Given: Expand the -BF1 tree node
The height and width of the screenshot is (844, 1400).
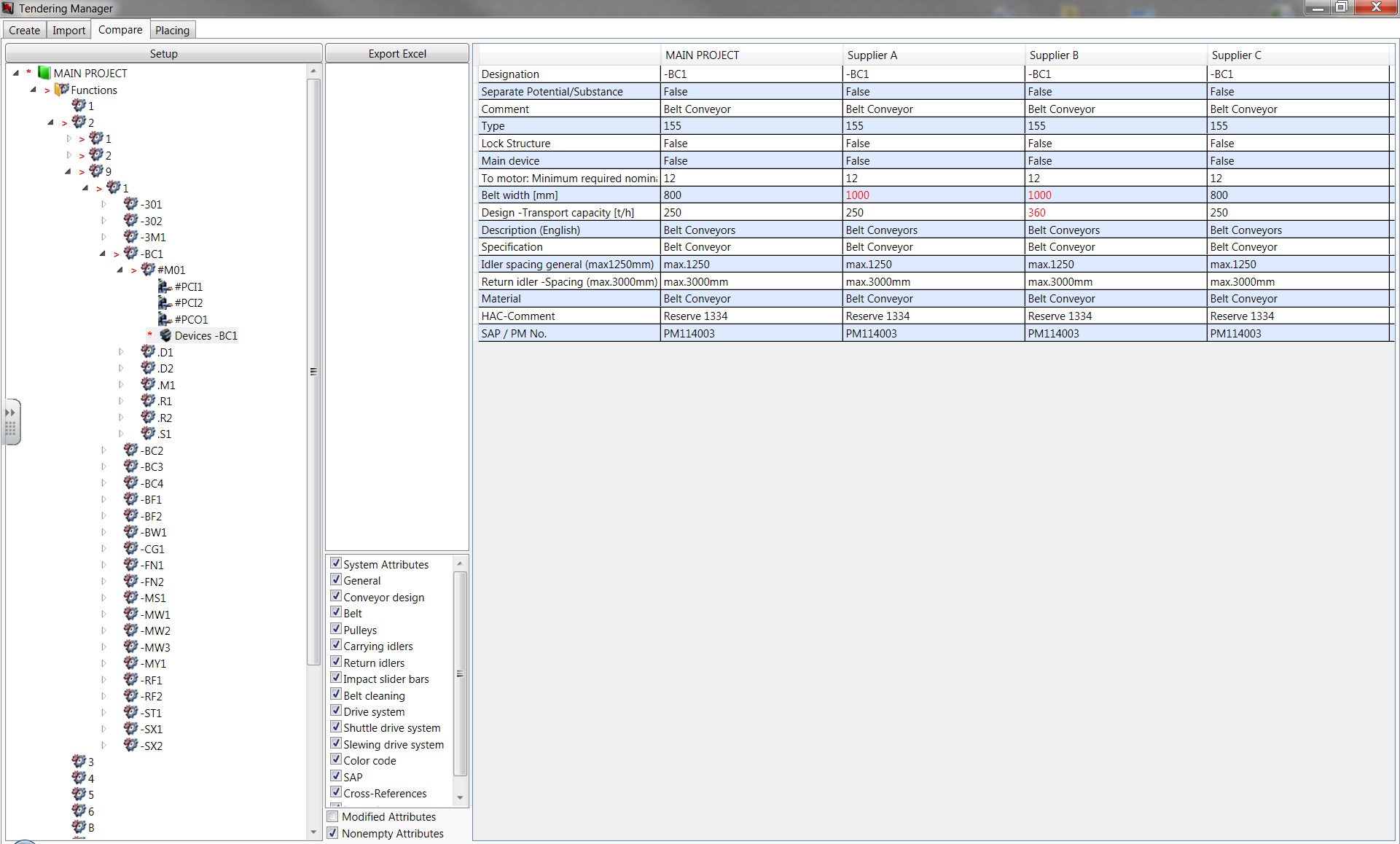Looking at the screenshot, I should click(103, 499).
